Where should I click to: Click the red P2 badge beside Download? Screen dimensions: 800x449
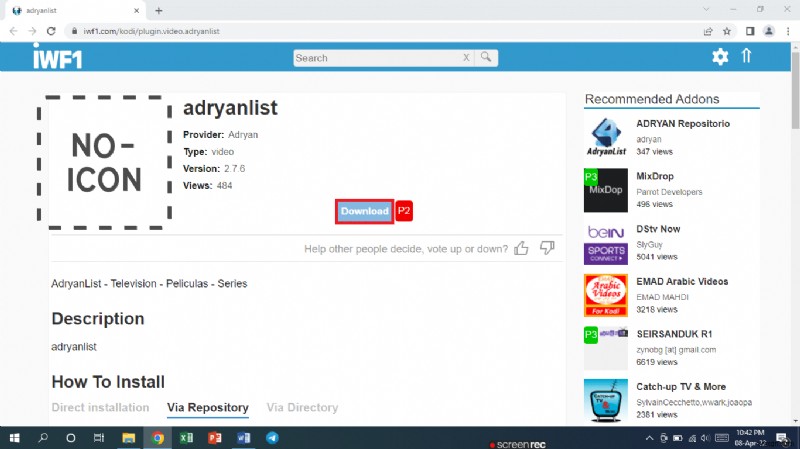[x=404, y=211]
